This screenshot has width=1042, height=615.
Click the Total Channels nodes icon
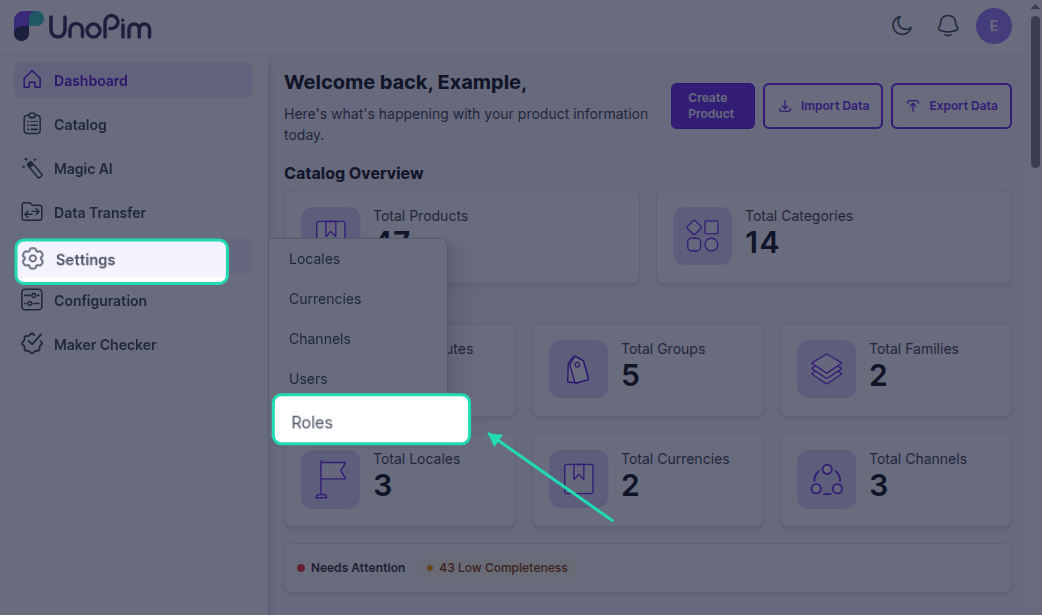826,479
